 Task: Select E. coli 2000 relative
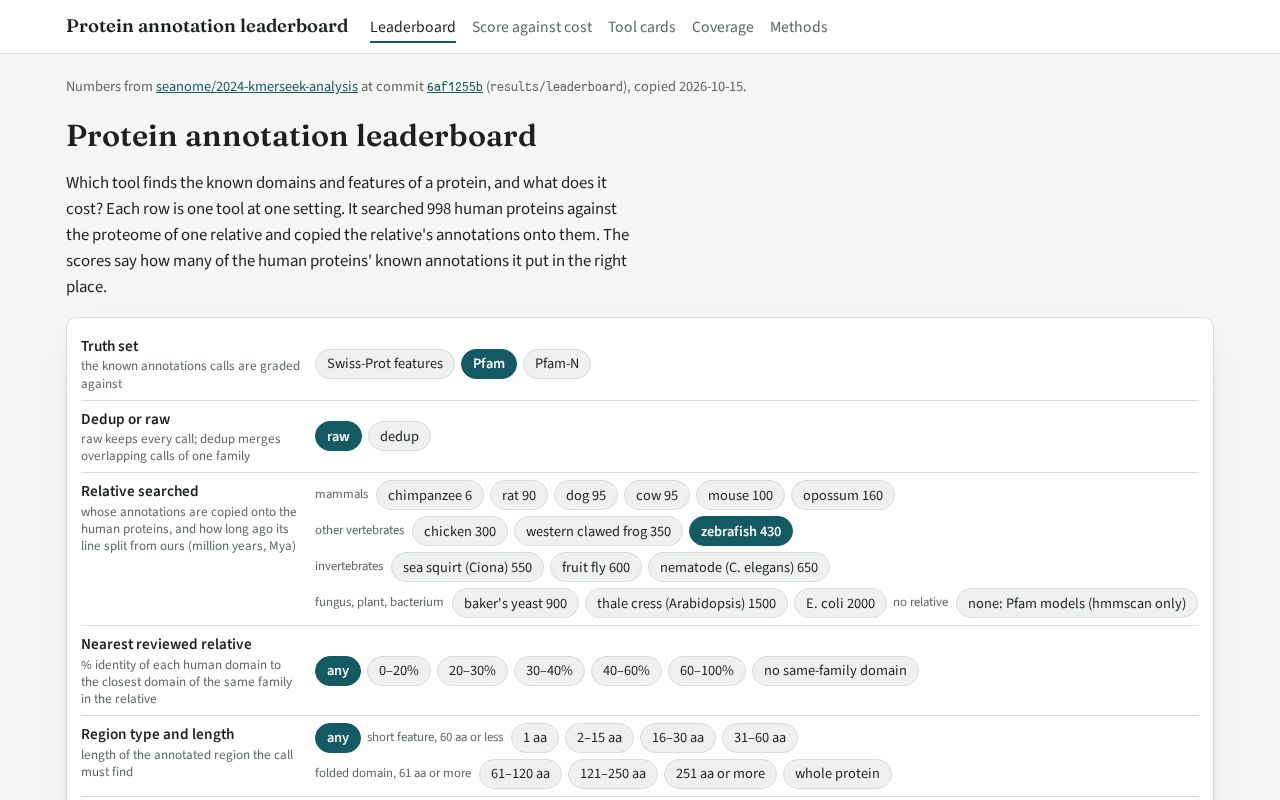tap(840, 603)
